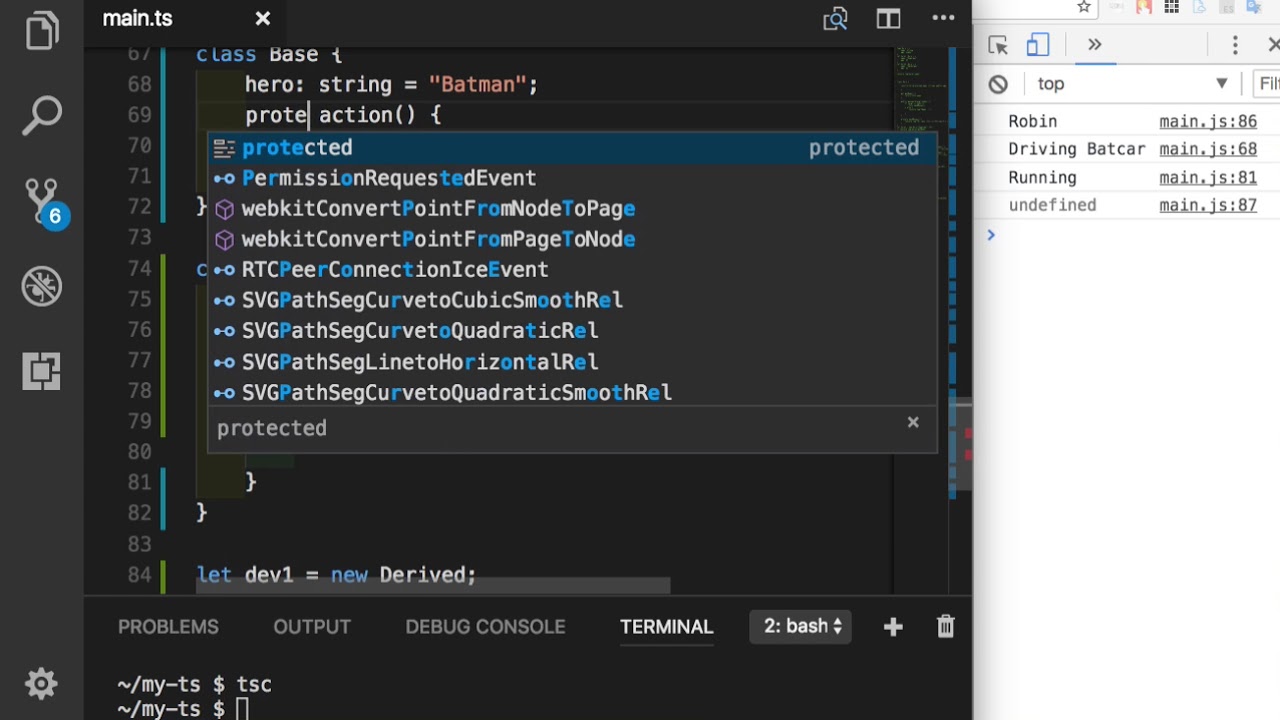Click the split editor icon
1280x720 pixels.
pos(888,19)
